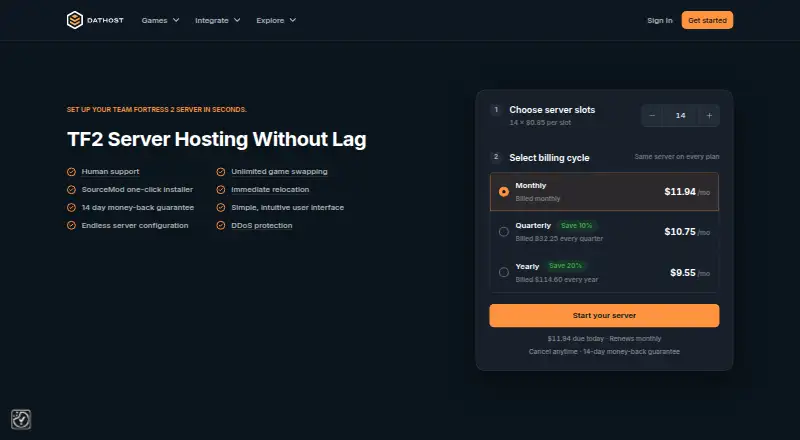Click the Immediate relocation link
Image resolution: width=800 pixels, height=440 pixels.
click(270, 189)
